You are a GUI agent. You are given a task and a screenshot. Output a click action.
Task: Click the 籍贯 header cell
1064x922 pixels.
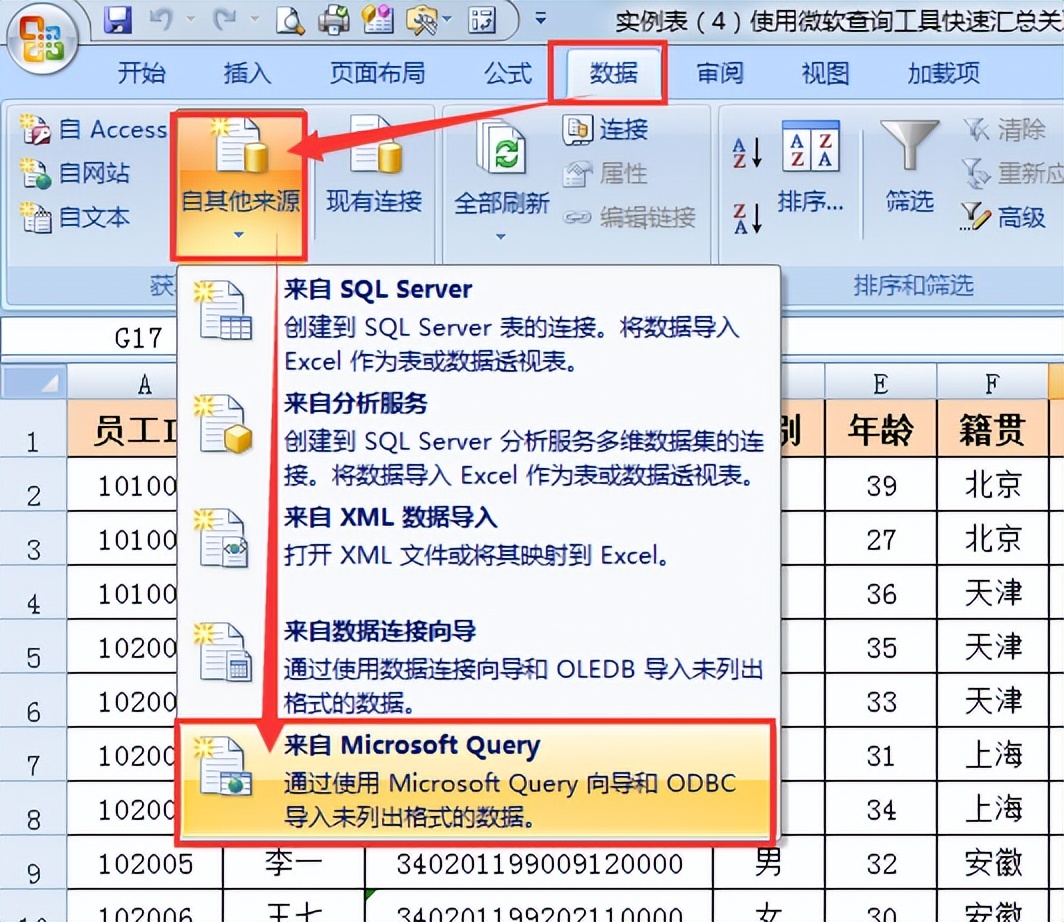[992, 428]
